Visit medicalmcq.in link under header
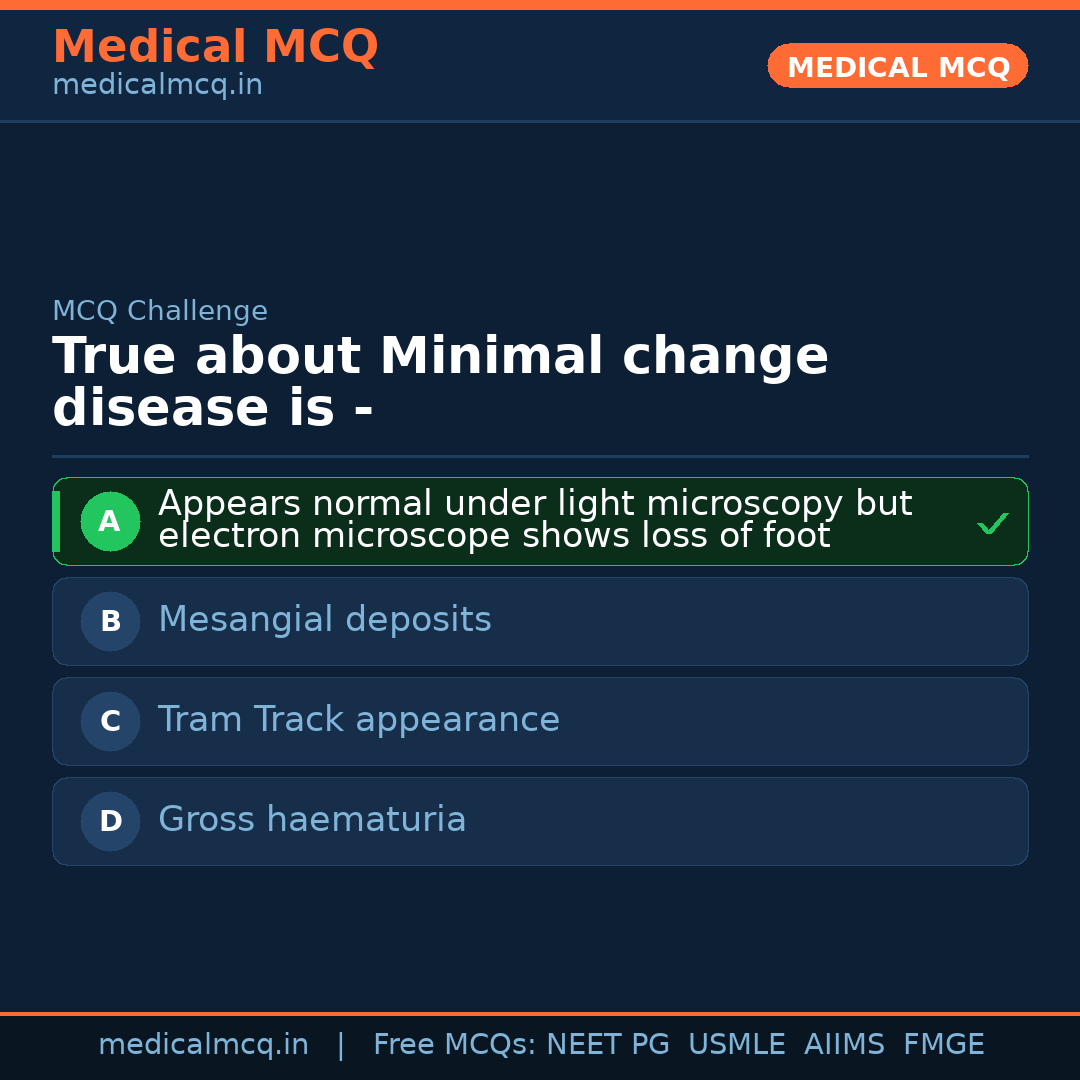Image resolution: width=1080 pixels, height=1080 pixels. [157, 86]
